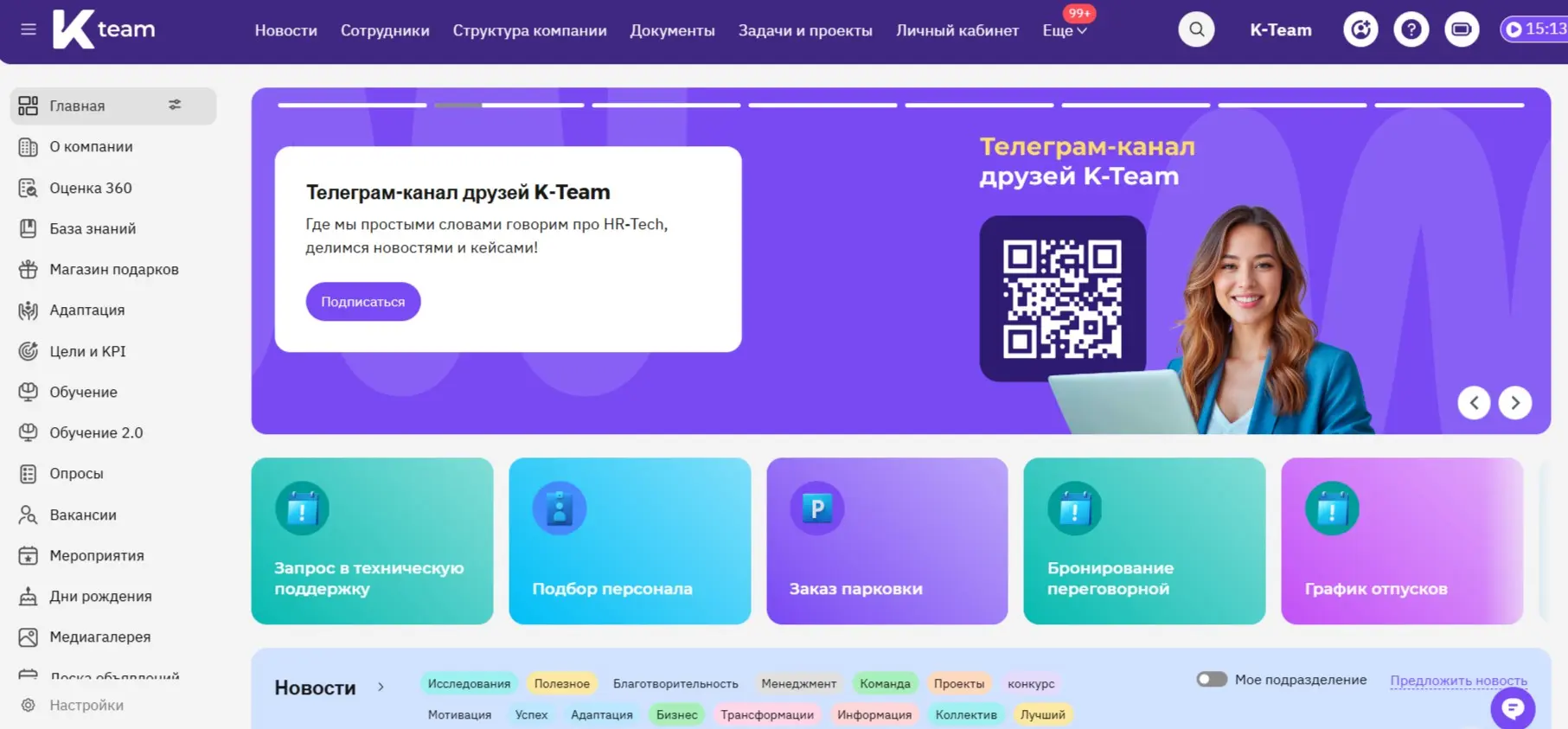Expand the Еще dropdown menu

[x=1065, y=30]
